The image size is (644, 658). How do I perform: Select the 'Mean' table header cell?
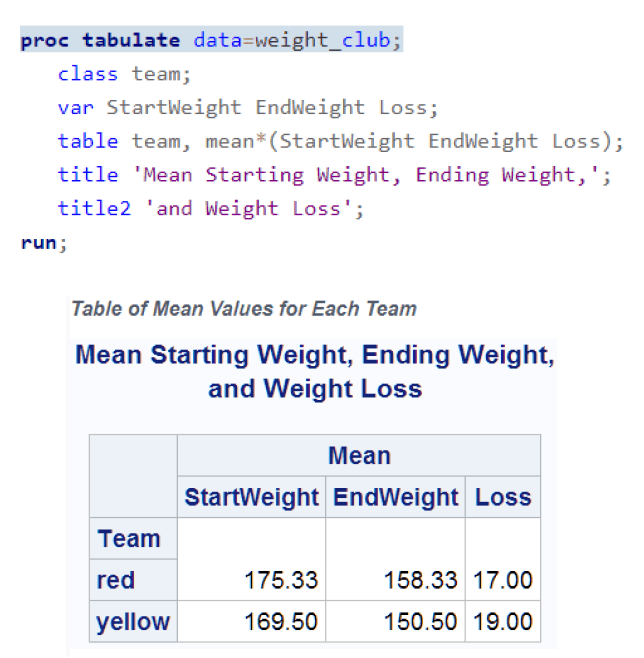[x=359, y=456]
